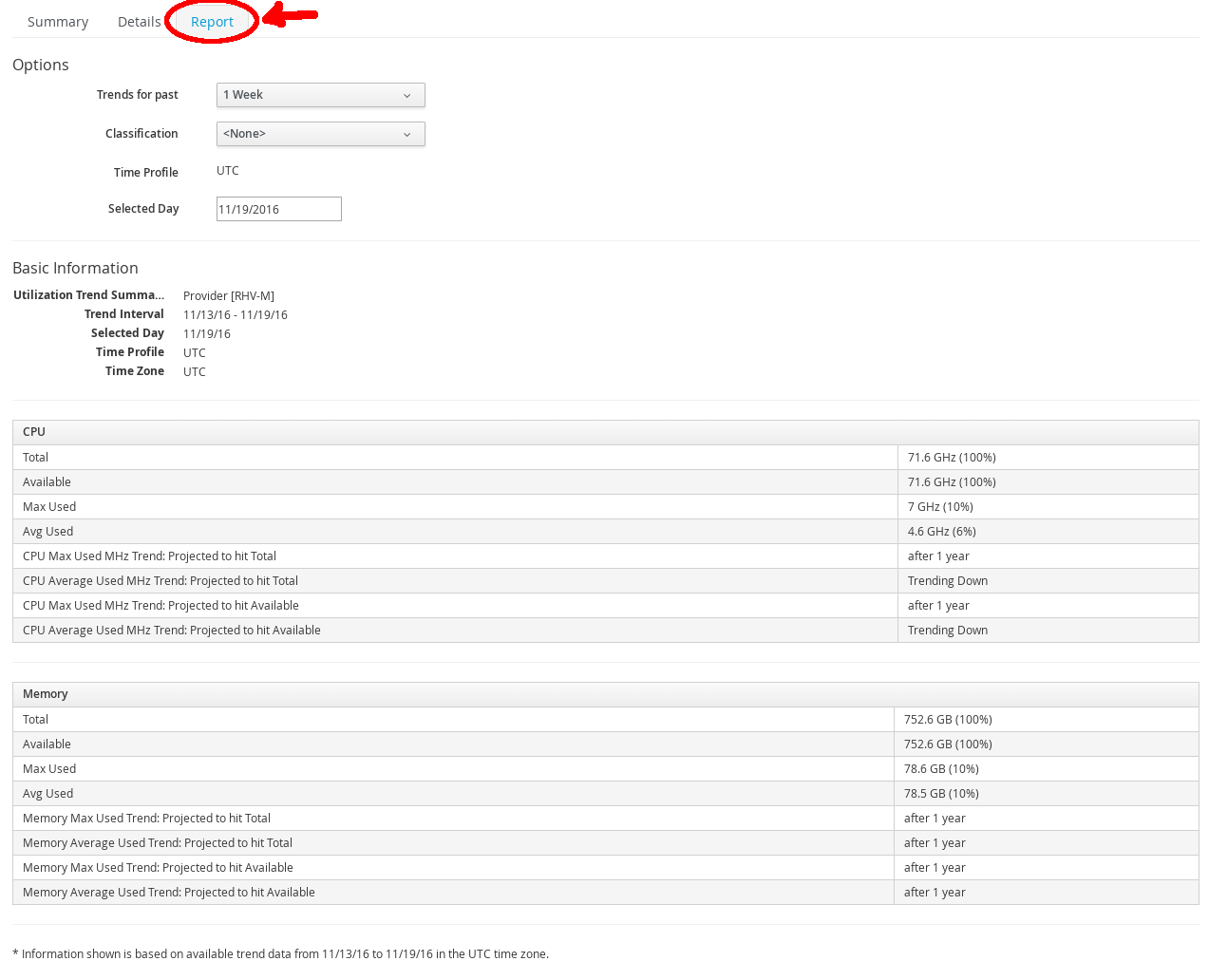
Task: Select the 11/13/16 - 11/19/16 trend interval value
Action: coord(236,315)
